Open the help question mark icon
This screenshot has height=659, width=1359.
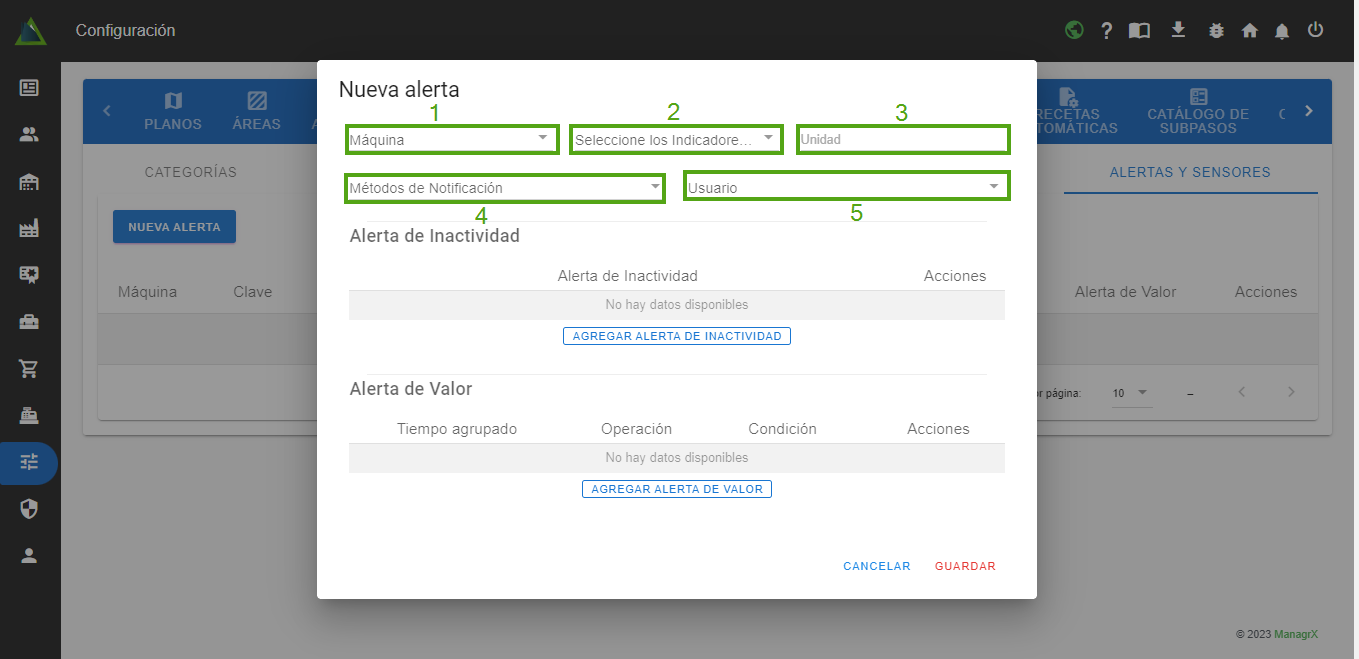tap(1107, 31)
